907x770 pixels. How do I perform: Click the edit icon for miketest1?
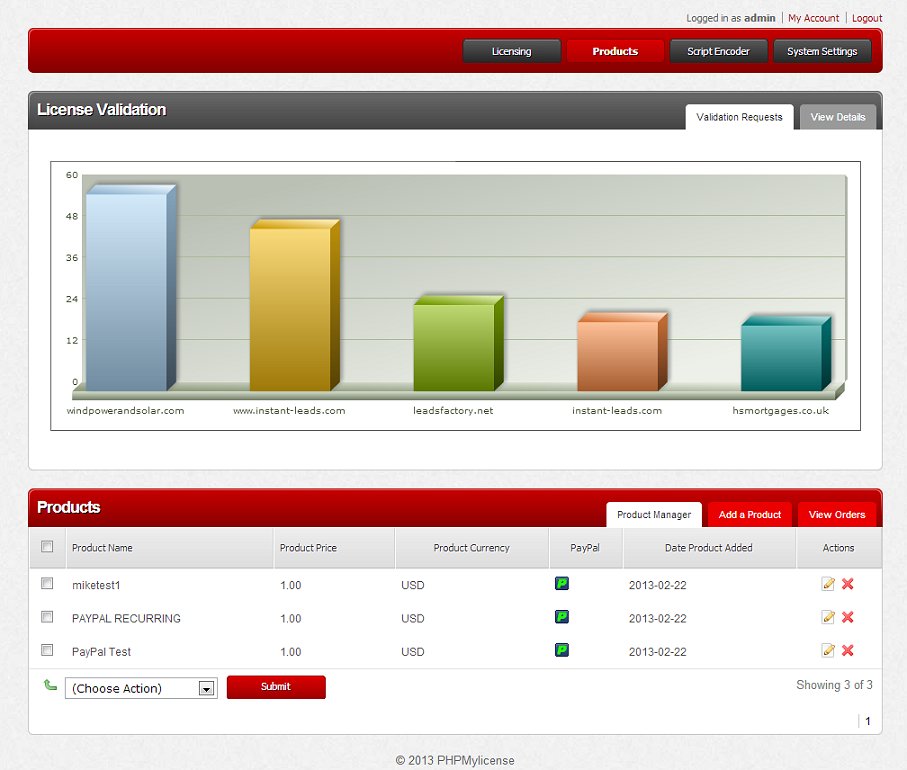point(828,584)
